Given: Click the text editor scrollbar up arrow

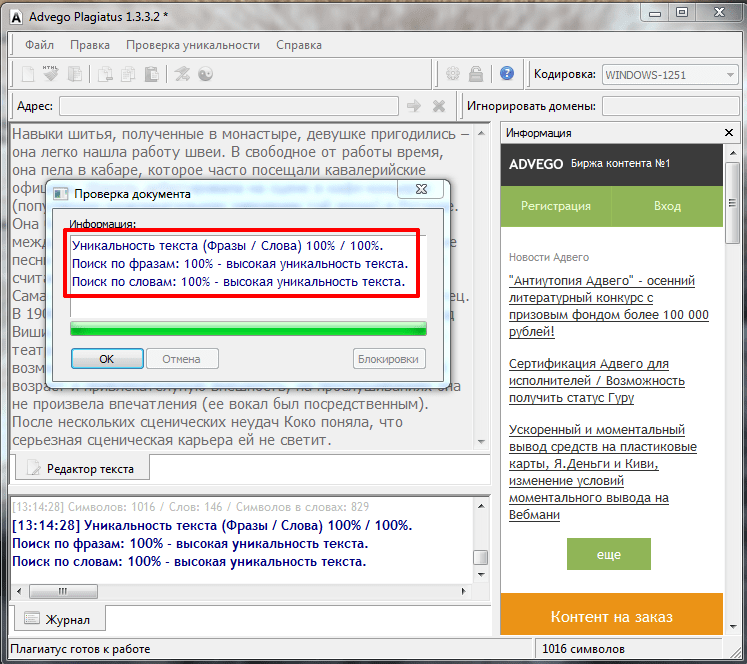Looking at the screenshot, I should pos(481,133).
